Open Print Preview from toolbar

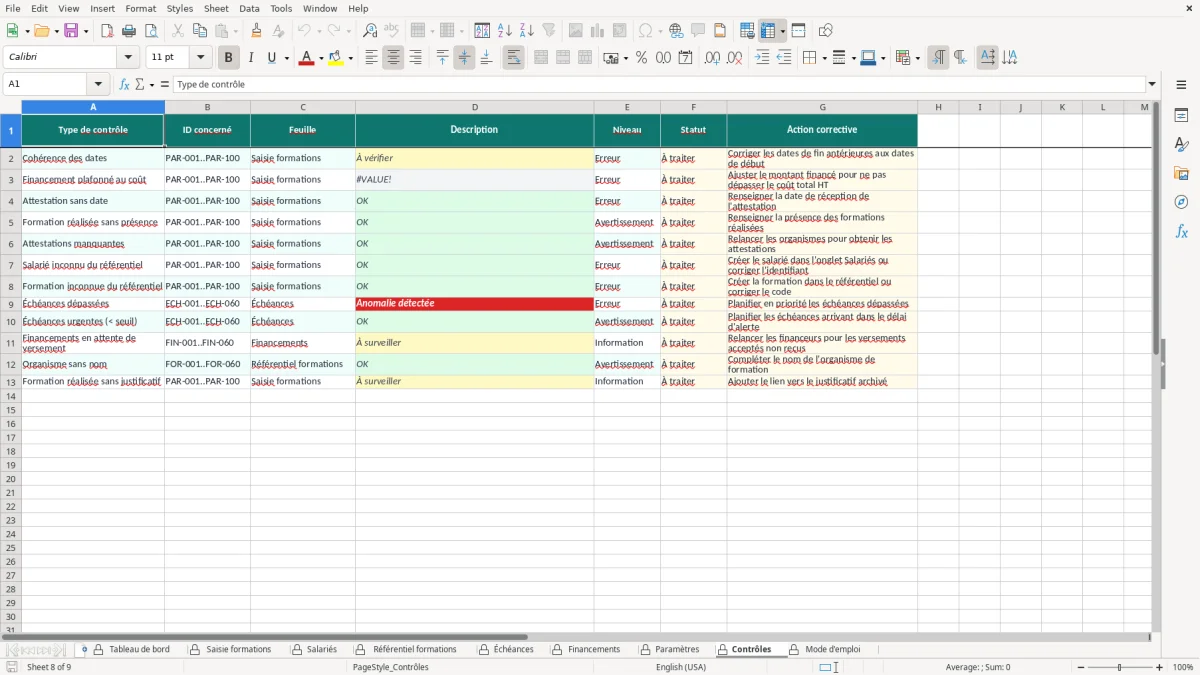151,31
